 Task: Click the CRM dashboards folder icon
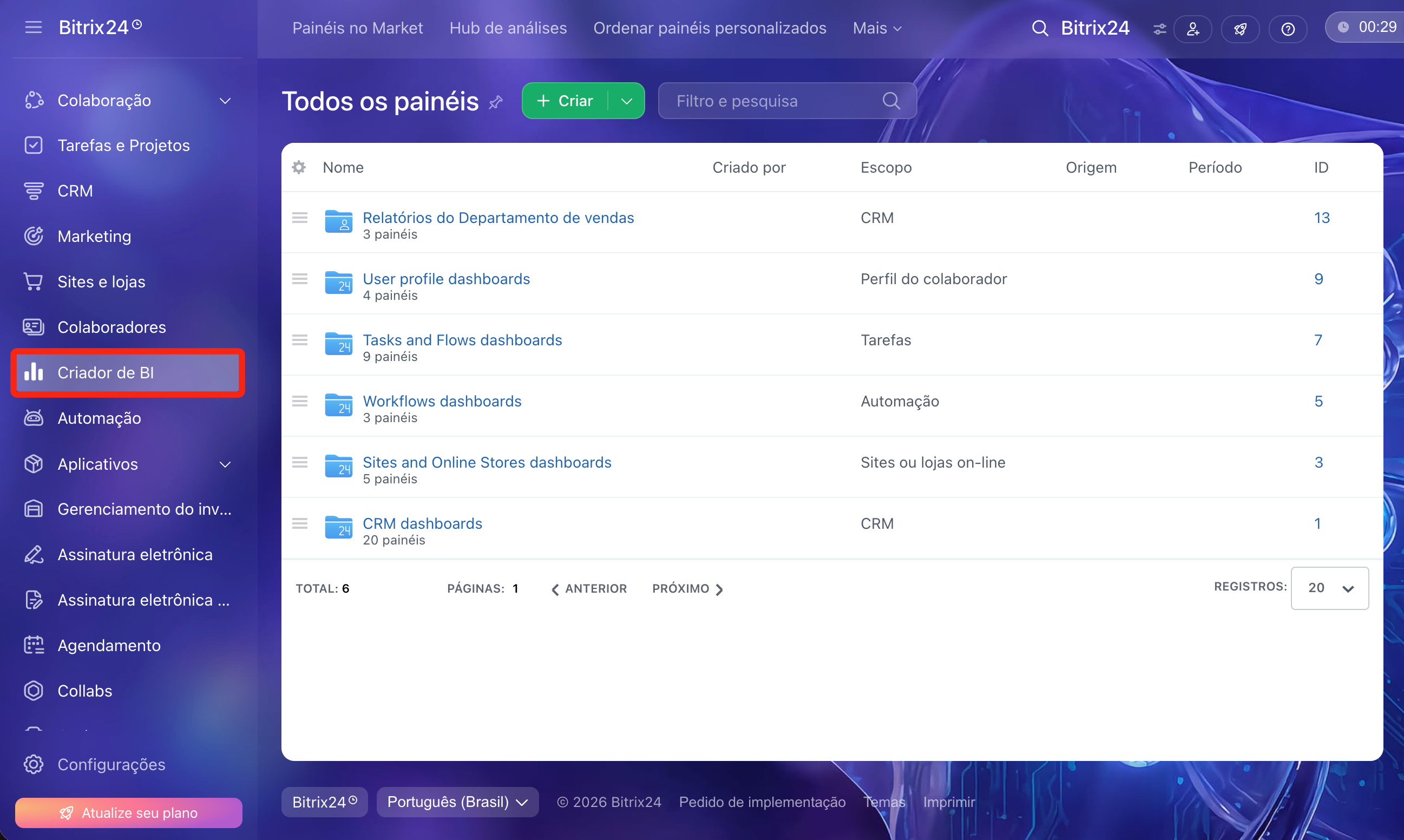coord(338,527)
